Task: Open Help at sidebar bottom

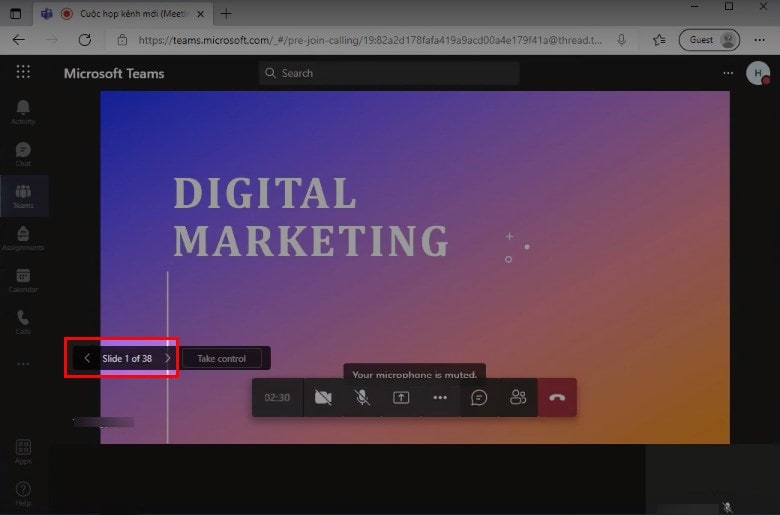Action: pyautogui.click(x=23, y=494)
